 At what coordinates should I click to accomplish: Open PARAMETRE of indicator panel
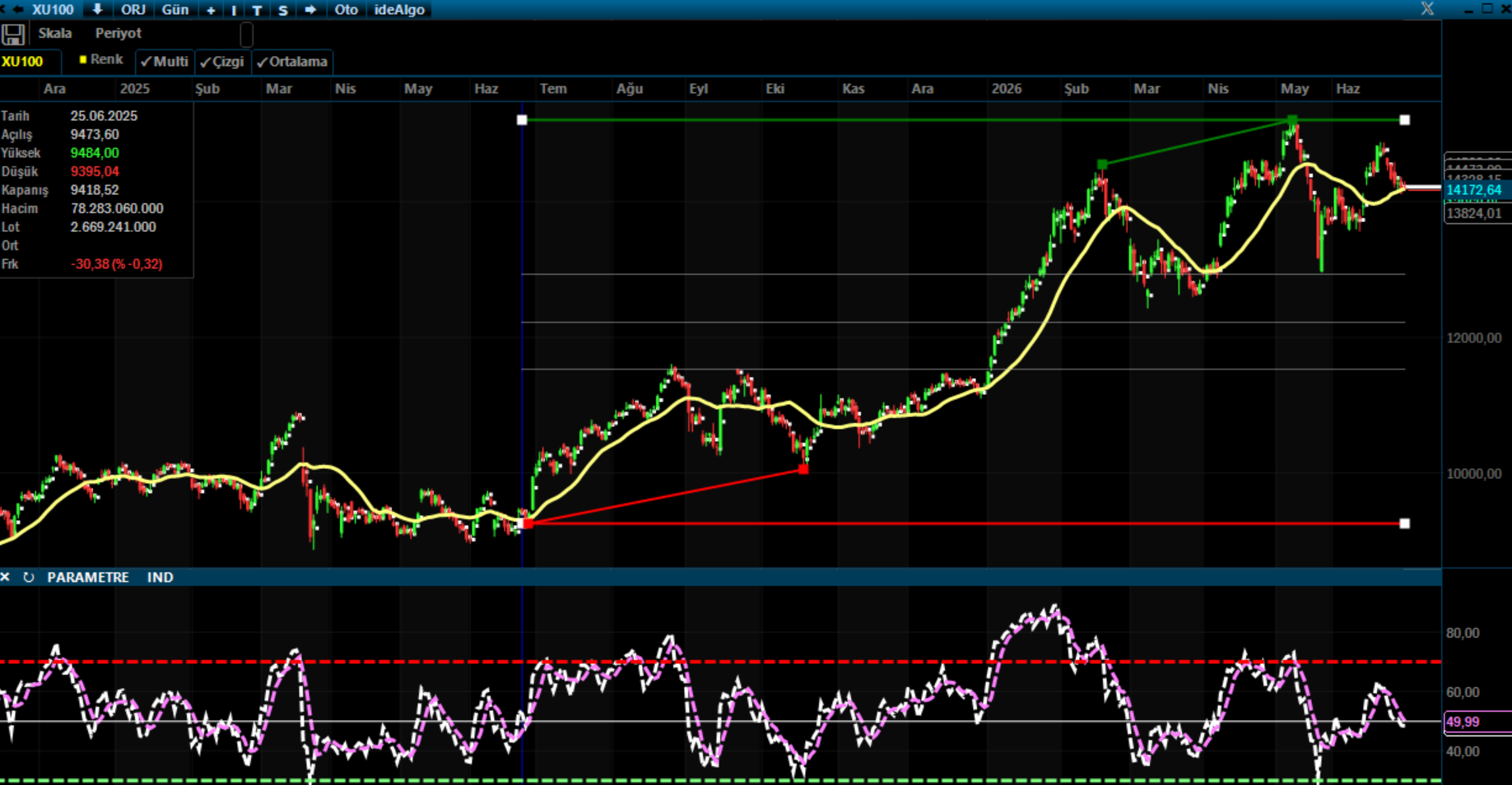pos(88,577)
